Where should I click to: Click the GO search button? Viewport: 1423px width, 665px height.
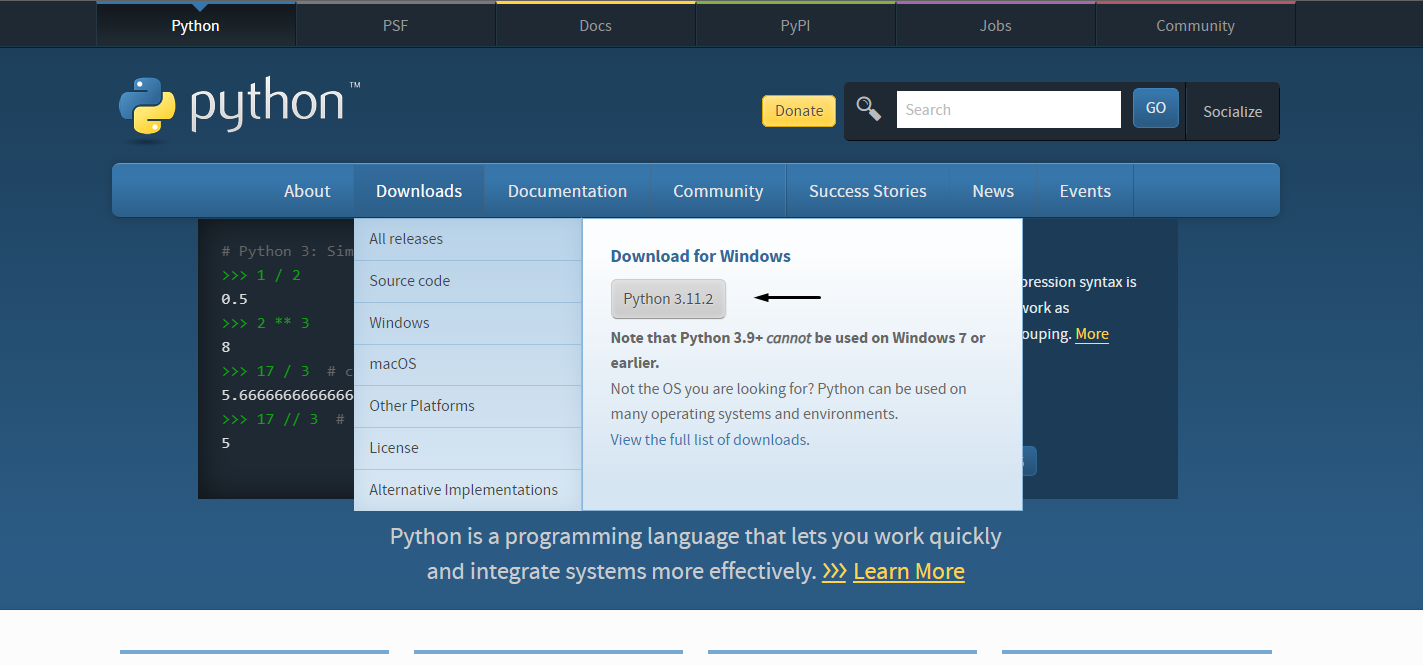coord(1155,107)
